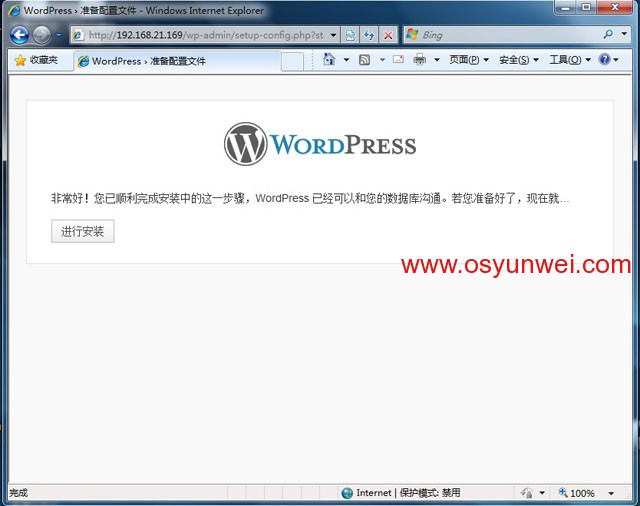Click the Refresh page icon

click(369, 35)
